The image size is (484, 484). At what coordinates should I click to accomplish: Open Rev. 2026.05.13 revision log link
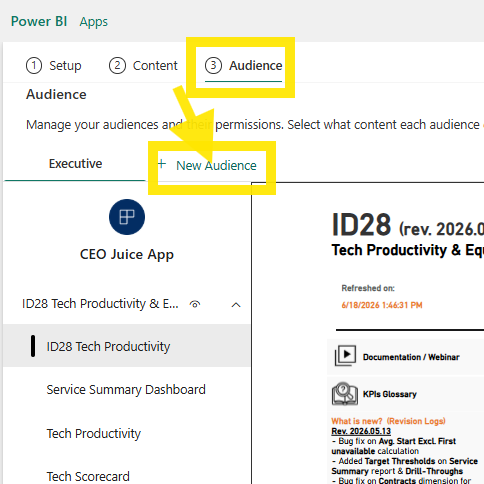(361, 431)
